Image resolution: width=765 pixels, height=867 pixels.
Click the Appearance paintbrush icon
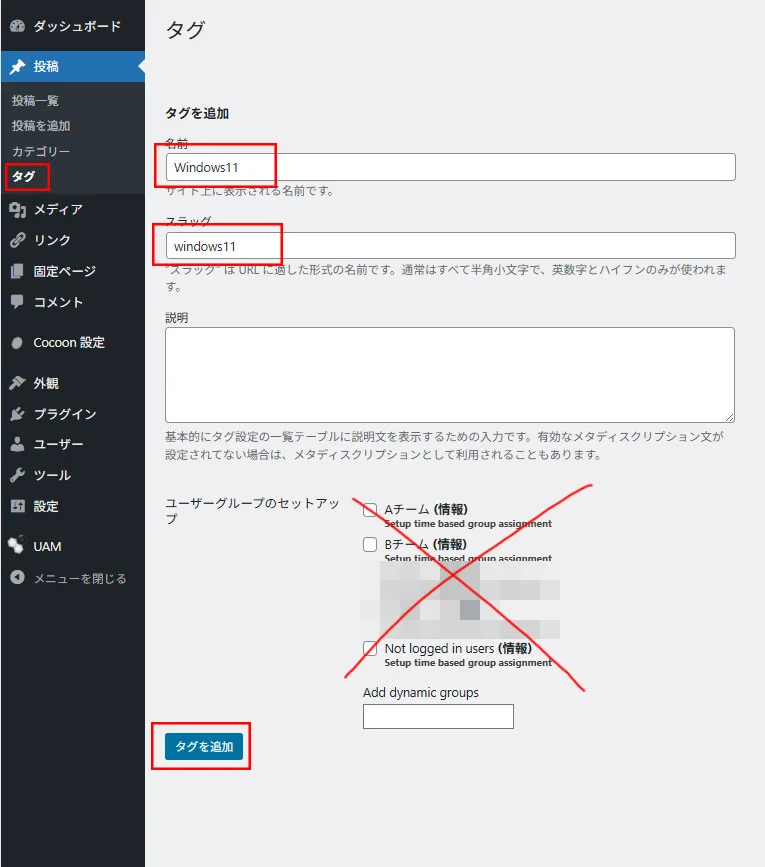[x=17, y=383]
